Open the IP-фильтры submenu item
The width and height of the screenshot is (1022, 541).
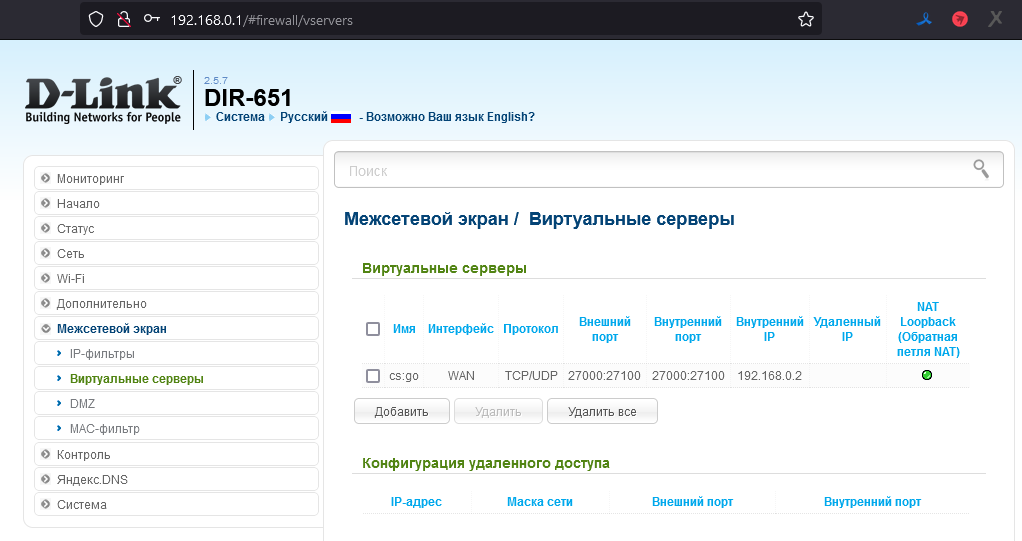176,353
